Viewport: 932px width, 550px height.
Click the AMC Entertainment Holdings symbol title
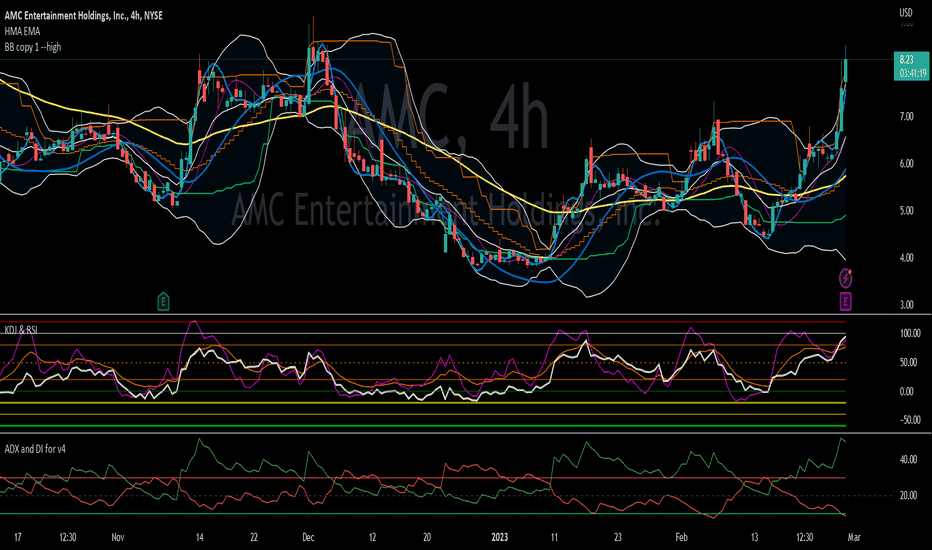[83, 15]
